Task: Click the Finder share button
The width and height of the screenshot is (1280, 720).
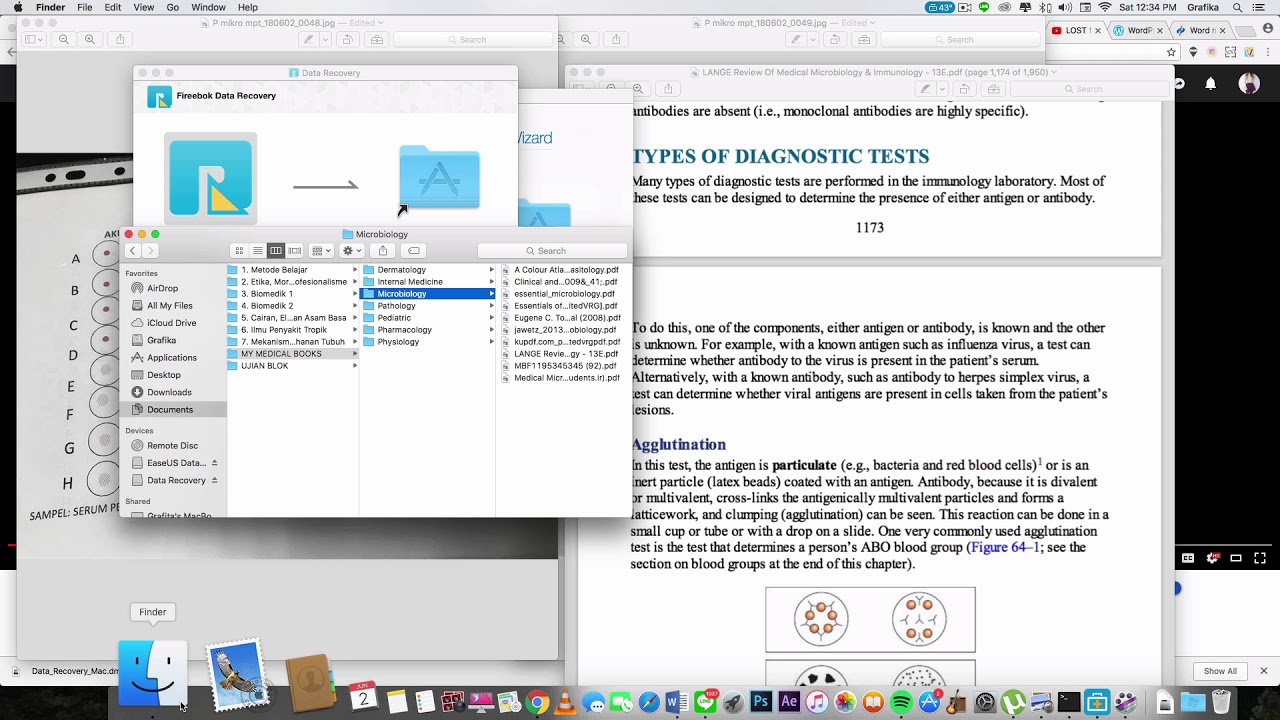Action: tap(383, 251)
